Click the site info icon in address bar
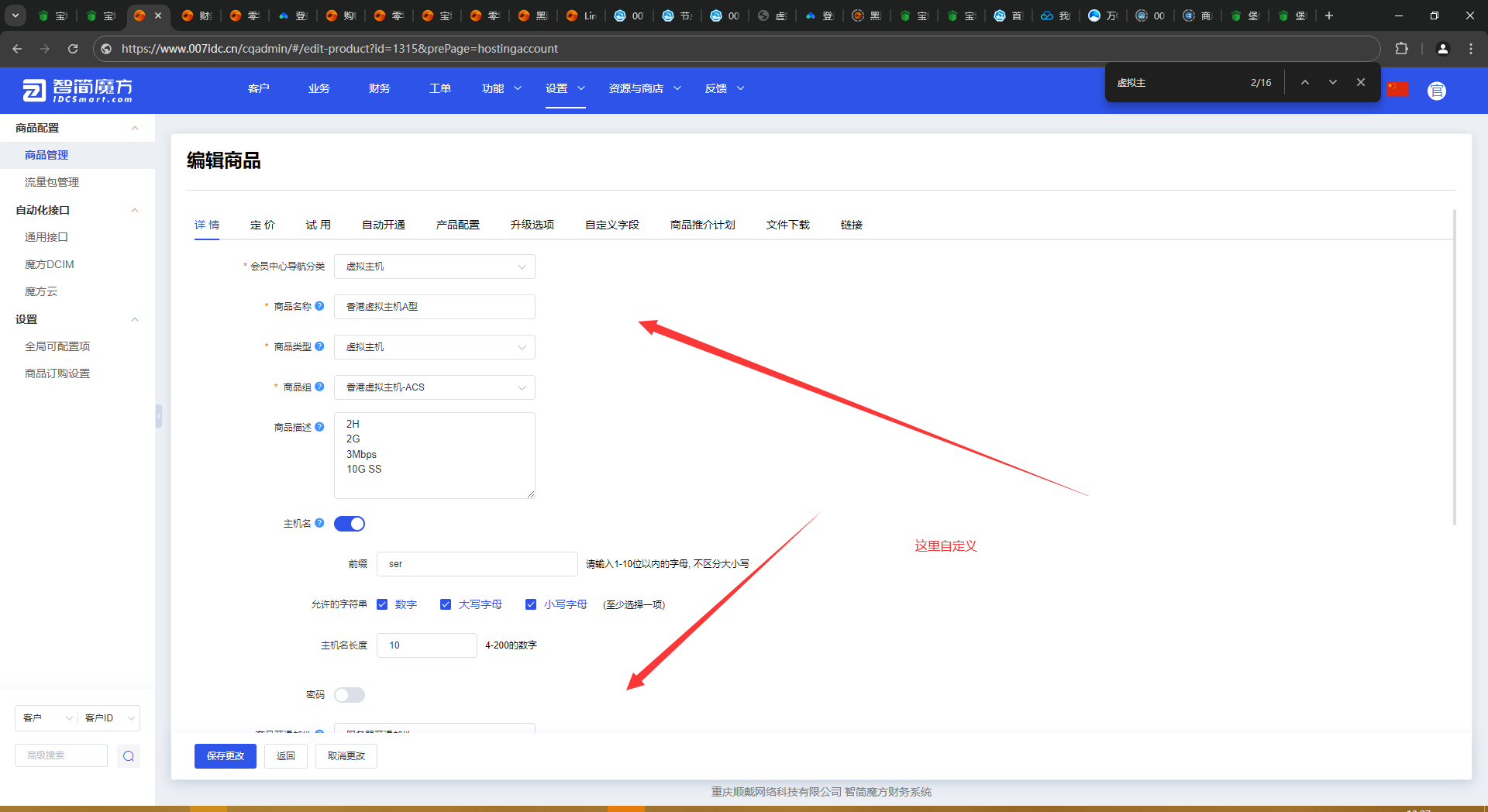This screenshot has width=1488, height=812. click(107, 49)
